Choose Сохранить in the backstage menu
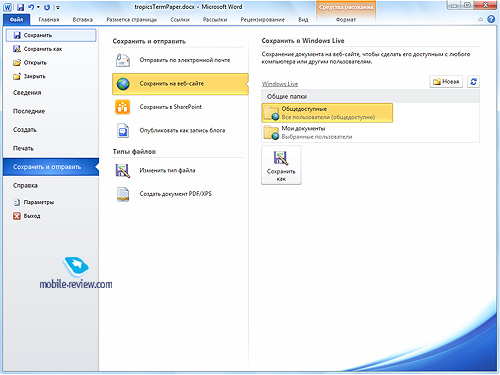 click(x=51, y=35)
